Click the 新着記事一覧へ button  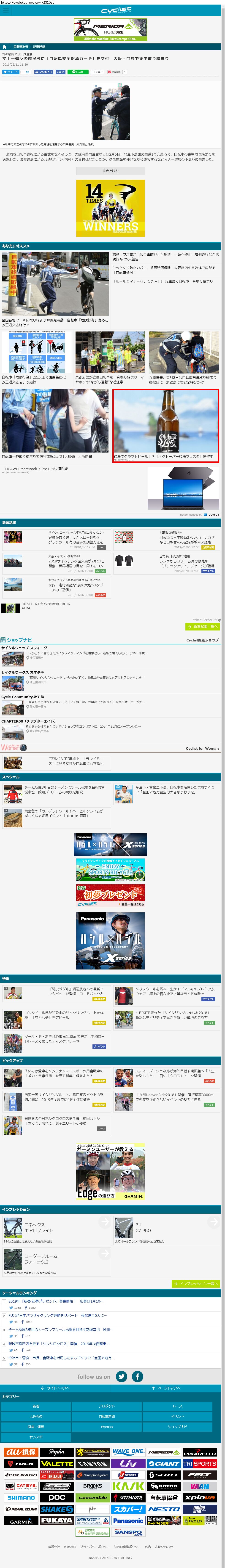click(x=202, y=626)
